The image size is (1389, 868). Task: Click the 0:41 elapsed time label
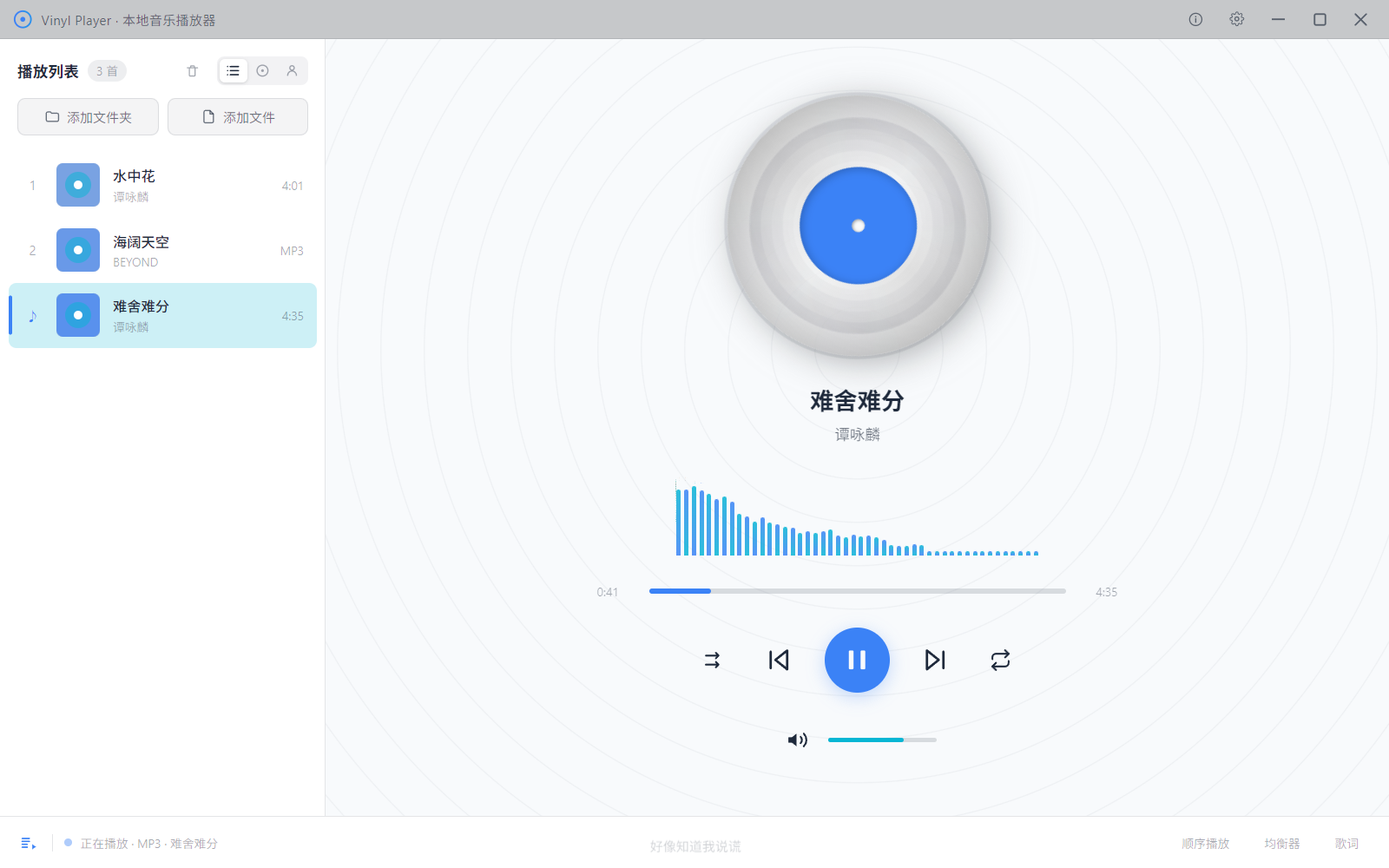[608, 592]
